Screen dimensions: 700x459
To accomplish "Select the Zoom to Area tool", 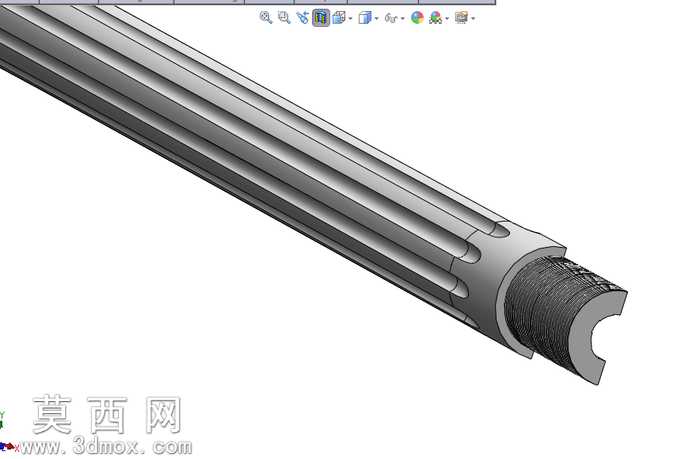I will click(x=284, y=18).
